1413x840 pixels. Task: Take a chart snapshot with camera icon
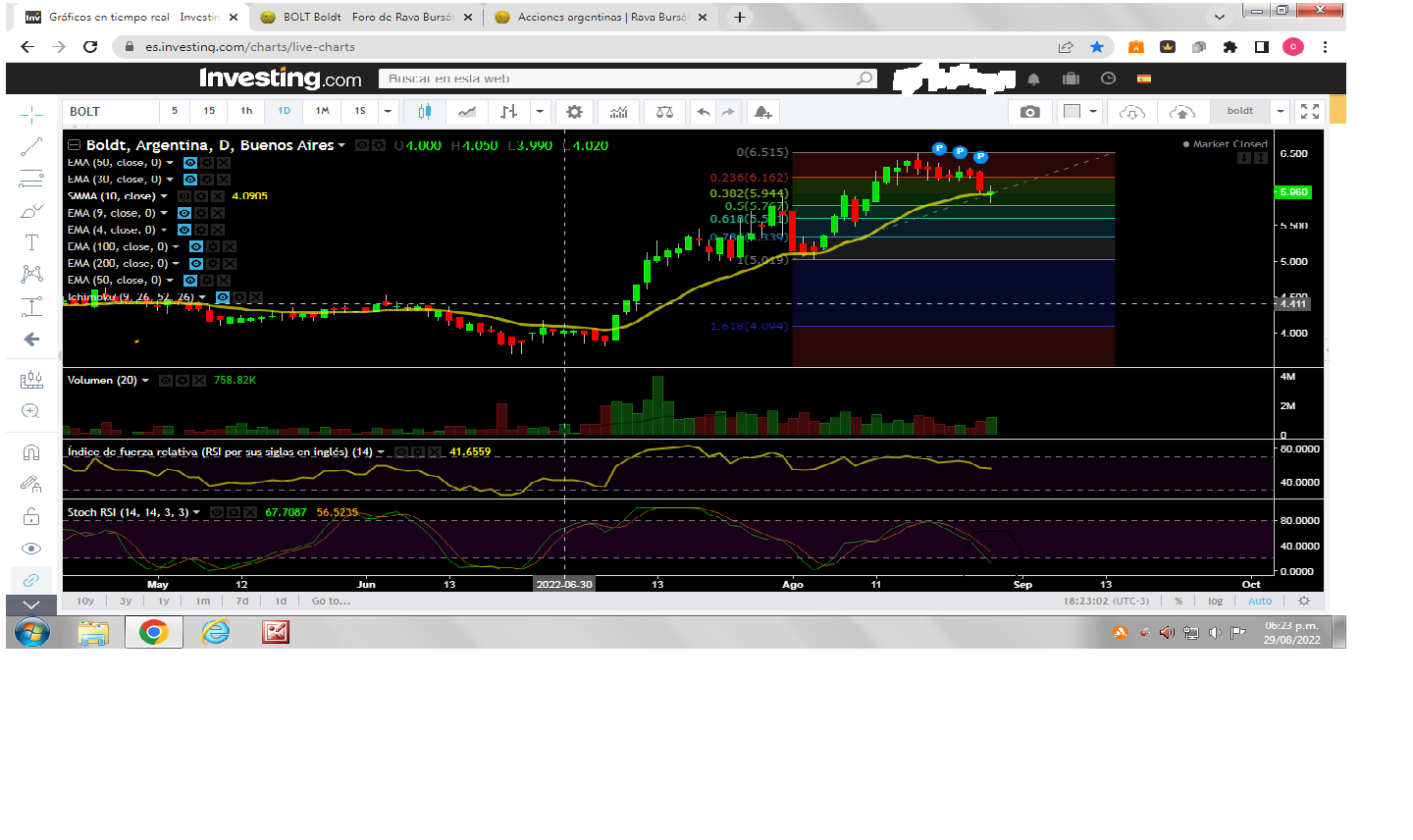point(1029,112)
